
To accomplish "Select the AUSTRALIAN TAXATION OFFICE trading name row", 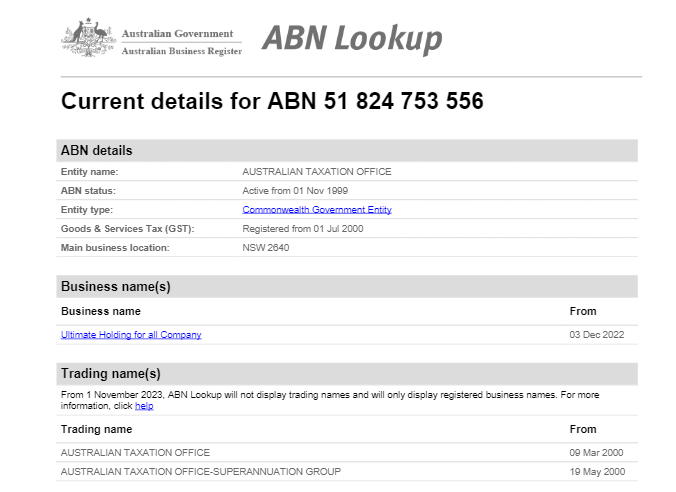I will (x=347, y=452).
